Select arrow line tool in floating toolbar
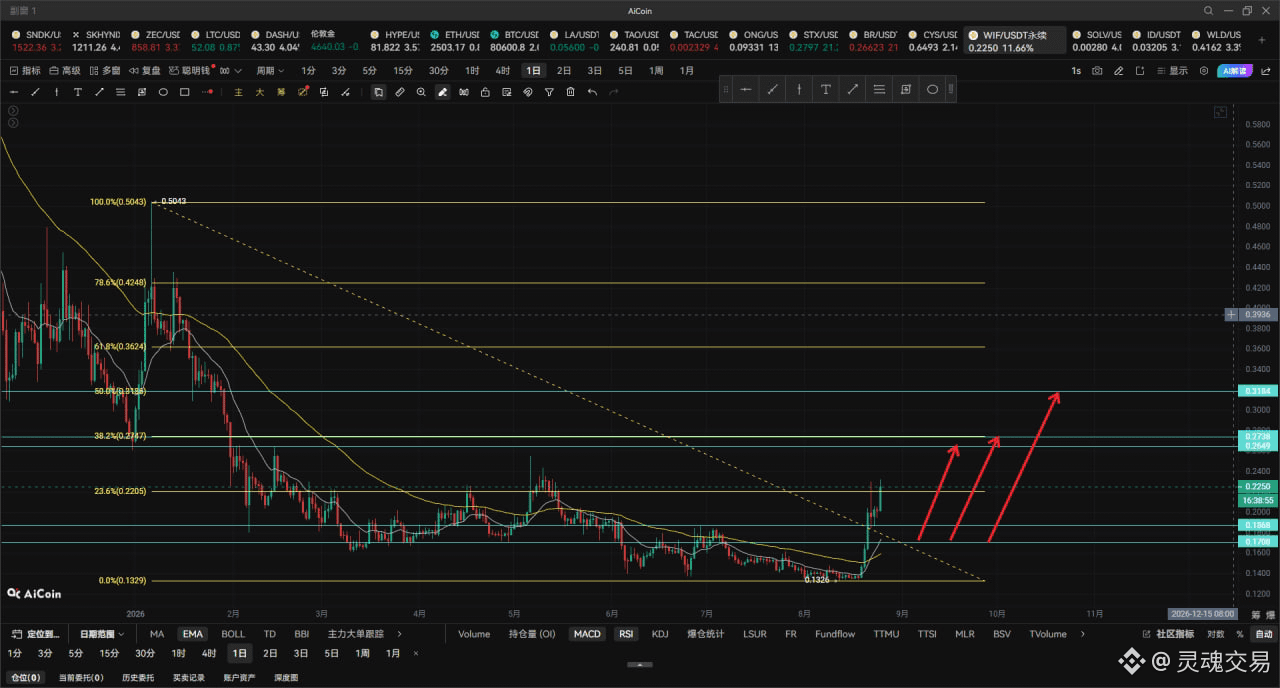Screen dimensions: 1280x688 tap(853, 89)
